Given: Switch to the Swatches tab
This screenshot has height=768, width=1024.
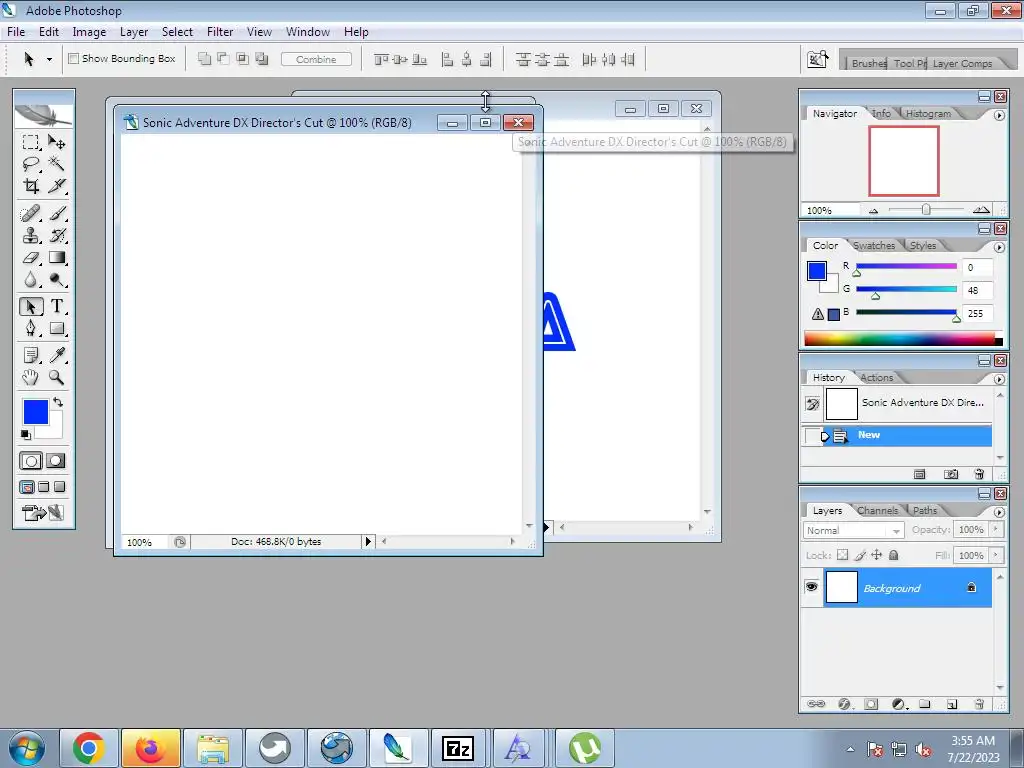Looking at the screenshot, I should (874, 246).
